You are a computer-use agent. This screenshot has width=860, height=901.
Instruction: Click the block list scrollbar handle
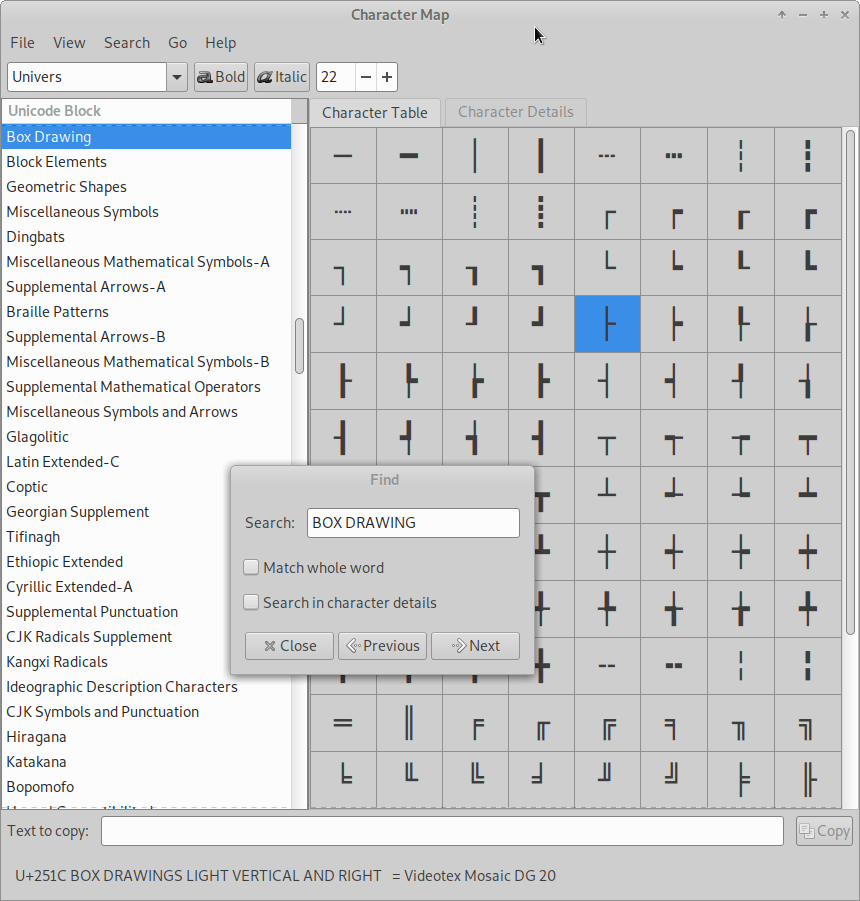[299, 346]
